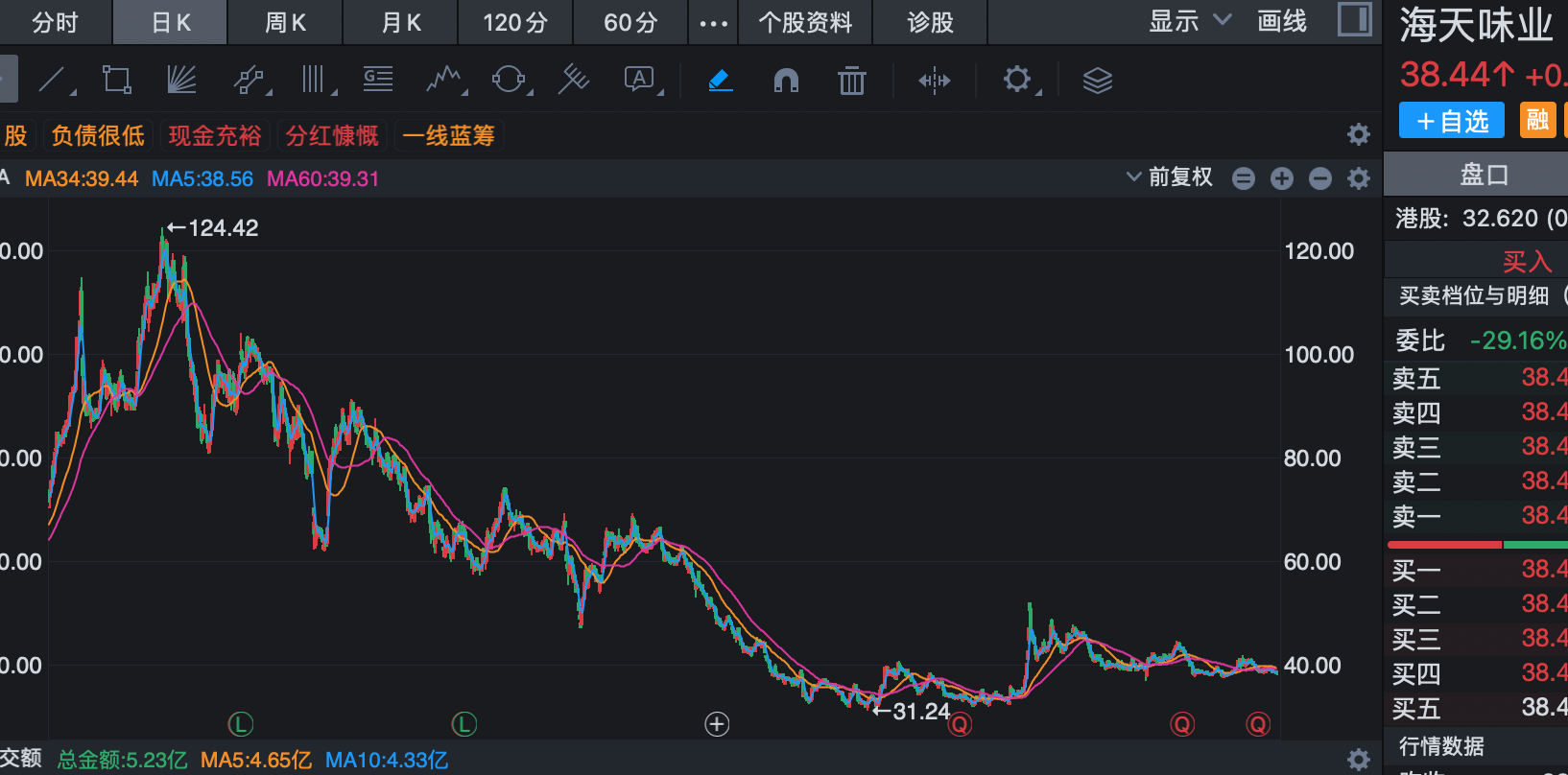Click the blue eraser/highlighter tool icon

tap(721, 81)
